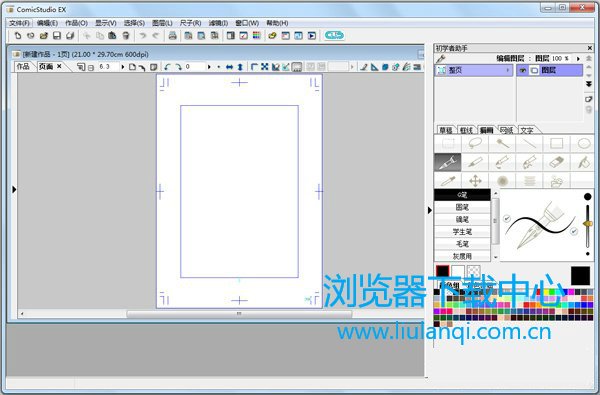
Task: Switch to the 文字 tab
Action: pyautogui.click(x=527, y=130)
